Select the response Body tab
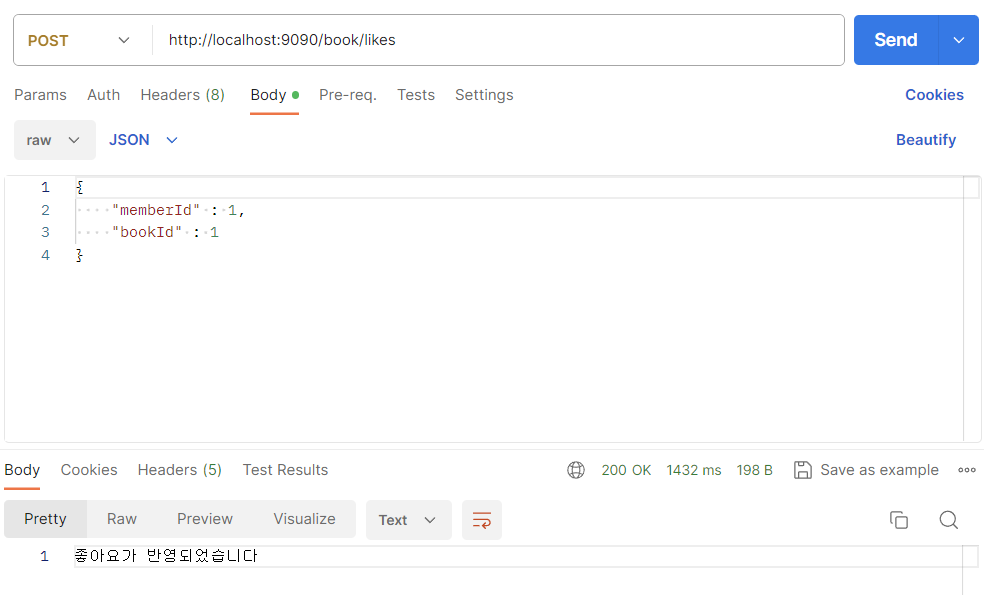The image size is (984, 595). 22,470
